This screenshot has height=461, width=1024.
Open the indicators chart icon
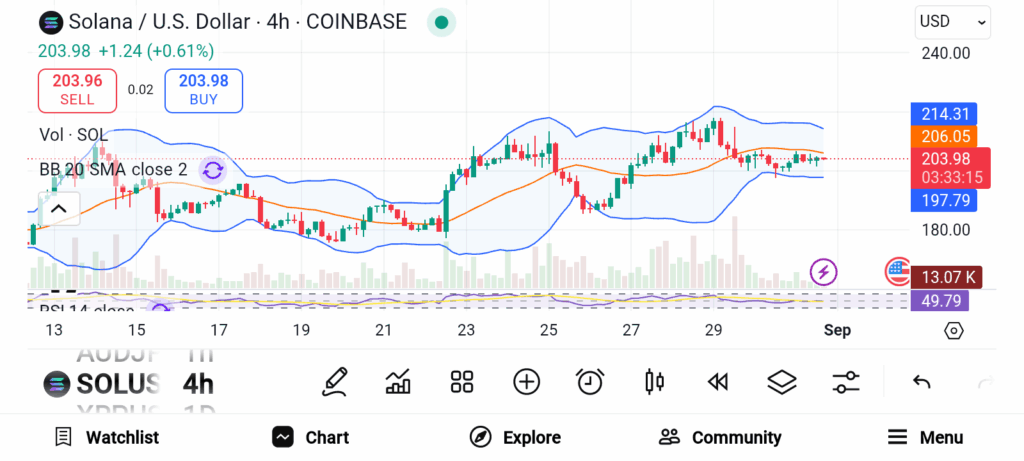coord(398,381)
